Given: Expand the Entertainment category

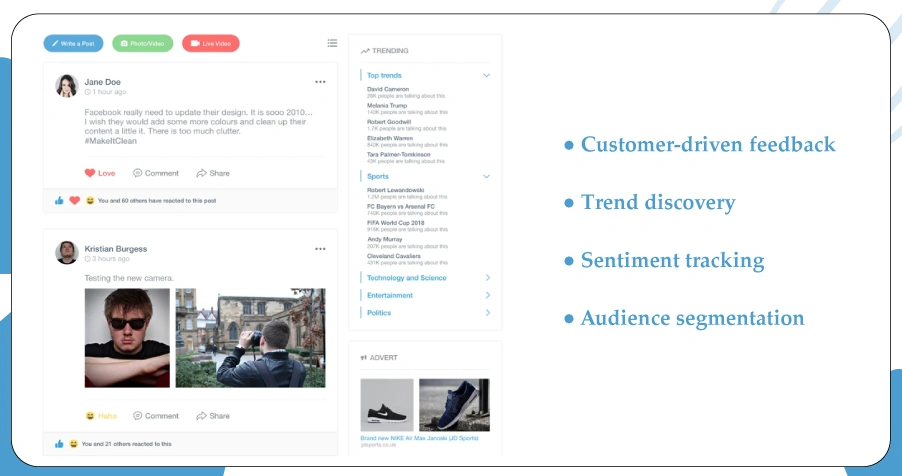Looking at the screenshot, I should click(487, 296).
